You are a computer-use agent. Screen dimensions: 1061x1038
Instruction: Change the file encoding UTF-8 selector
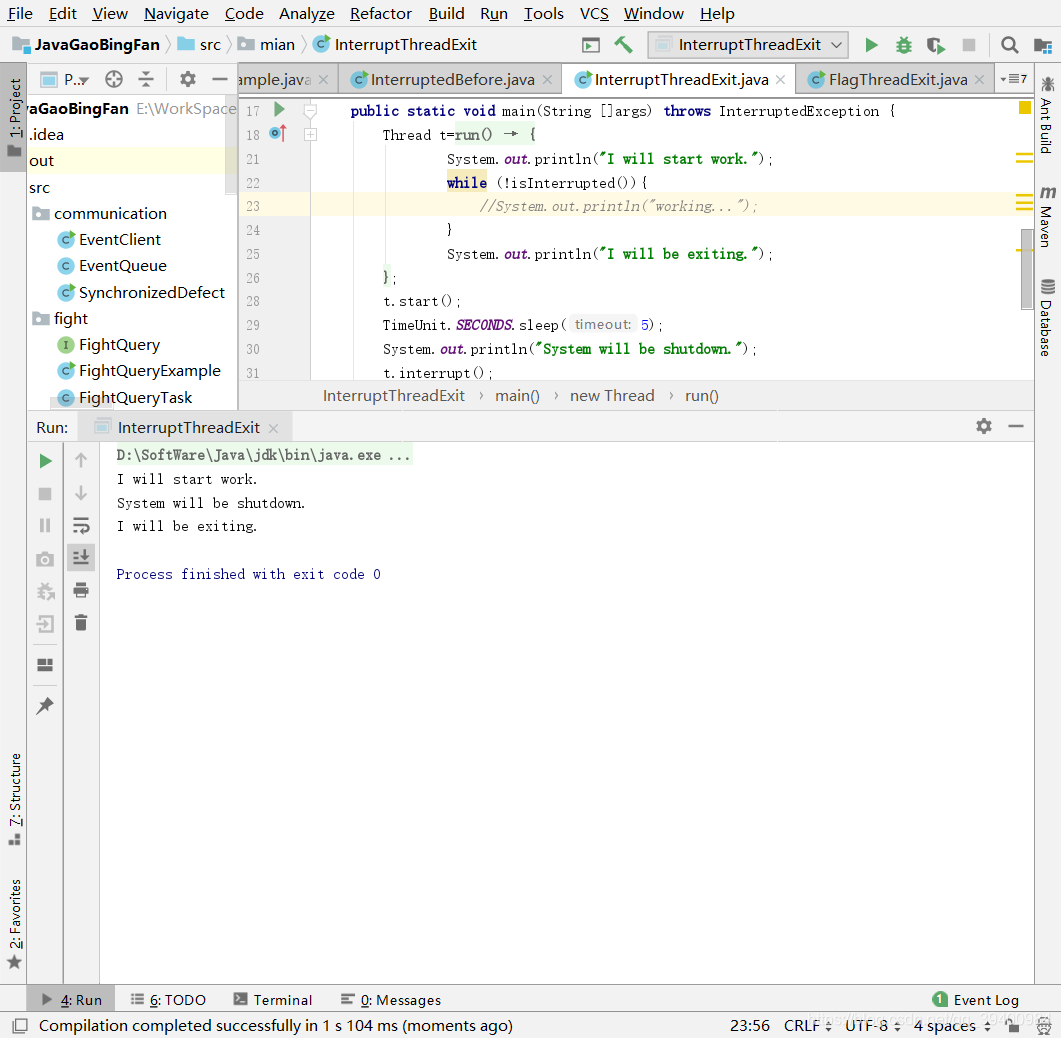[873, 1026]
